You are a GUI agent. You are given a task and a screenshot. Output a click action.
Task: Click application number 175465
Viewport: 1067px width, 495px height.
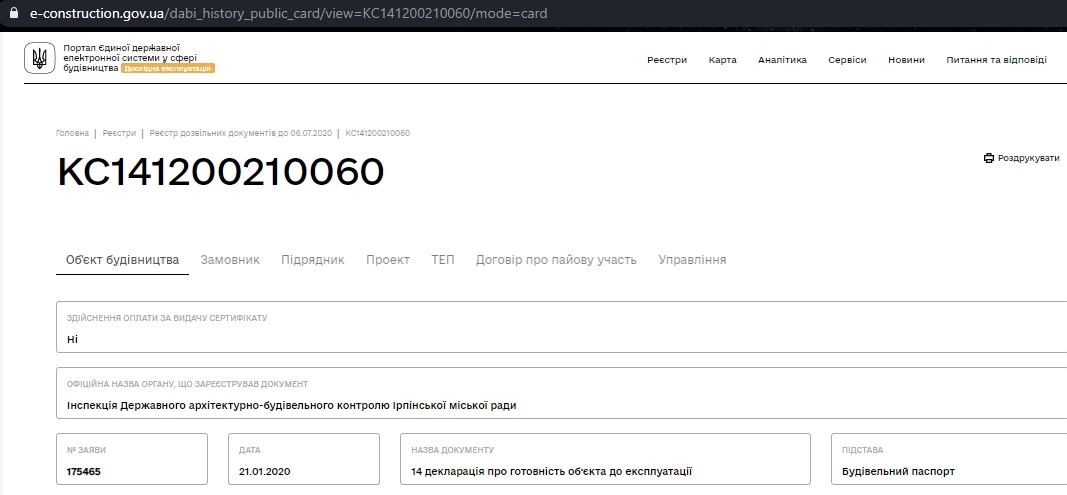[84, 471]
